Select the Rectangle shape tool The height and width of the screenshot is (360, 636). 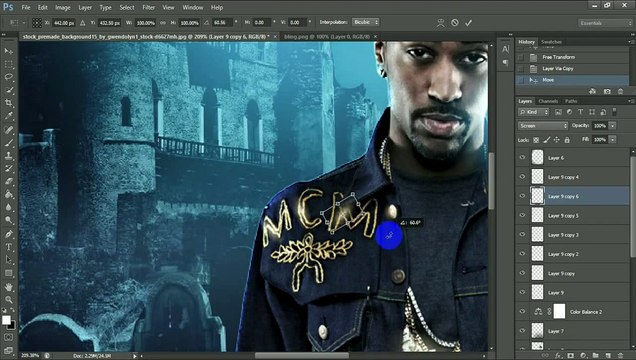tap(9, 273)
